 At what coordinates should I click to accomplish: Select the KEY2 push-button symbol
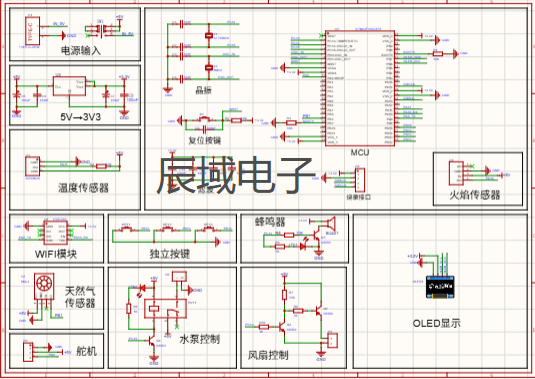click(167, 229)
